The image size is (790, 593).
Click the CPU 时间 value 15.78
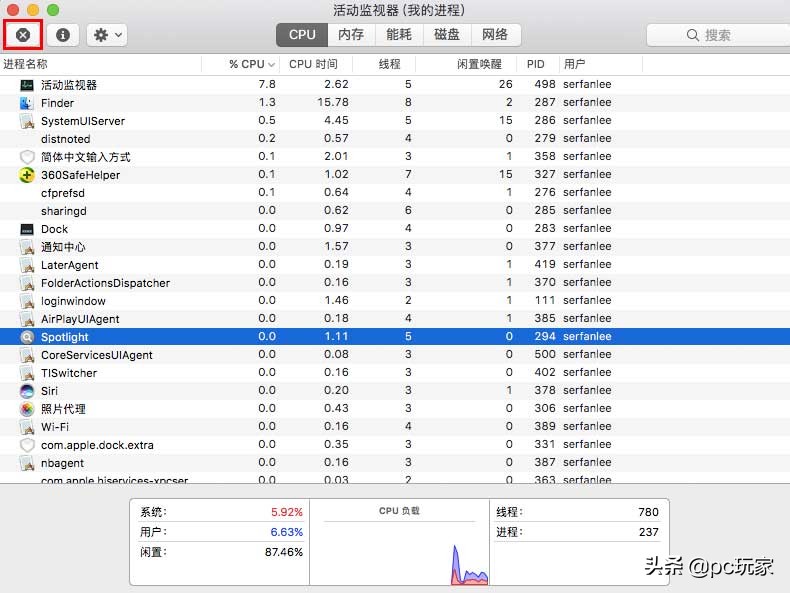click(333, 102)
